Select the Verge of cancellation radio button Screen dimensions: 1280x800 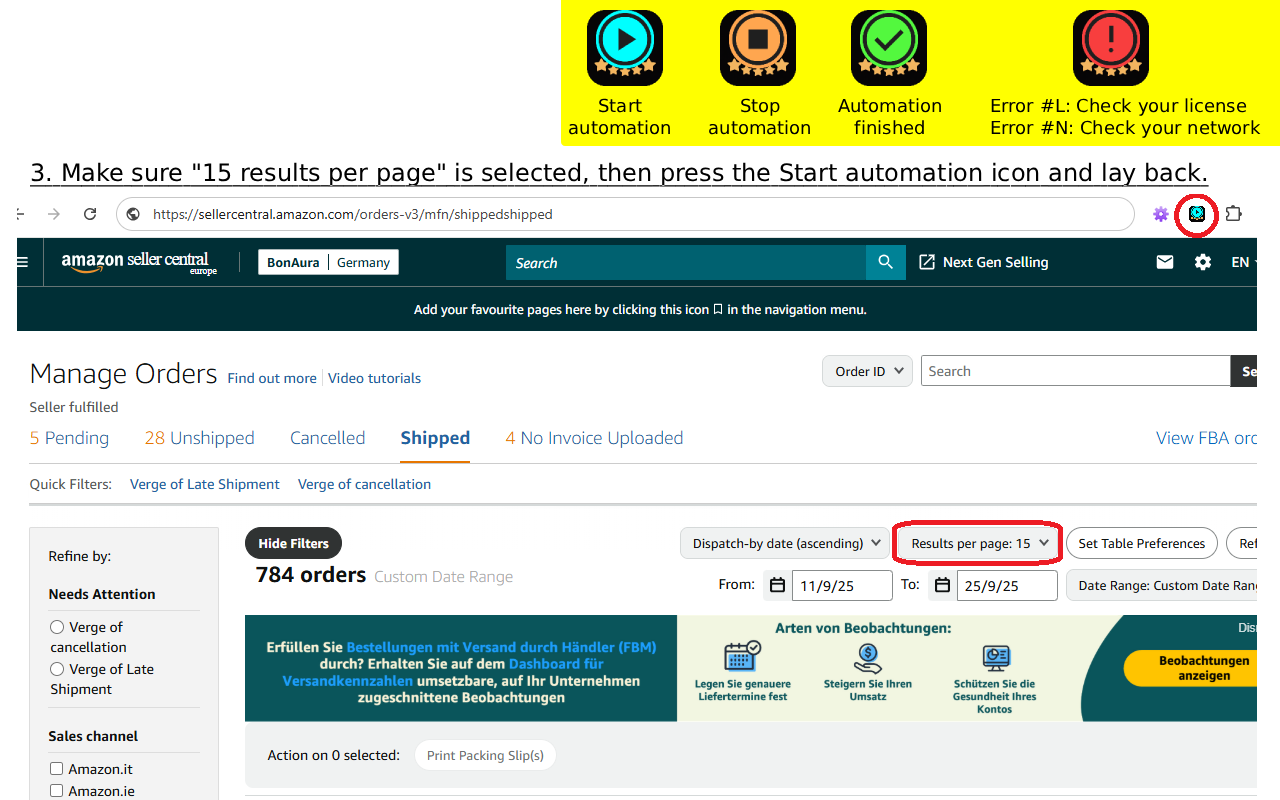[x=57, y=627]
